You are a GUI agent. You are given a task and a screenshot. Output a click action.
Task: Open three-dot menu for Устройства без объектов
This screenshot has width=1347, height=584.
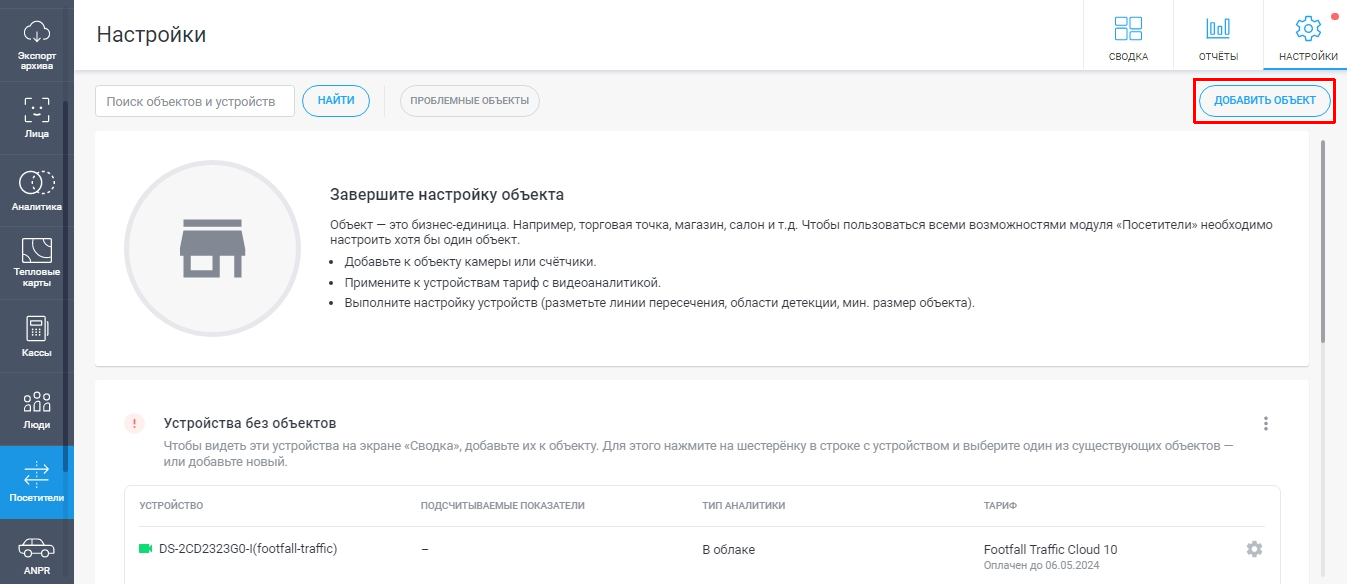click(1265, 424)
